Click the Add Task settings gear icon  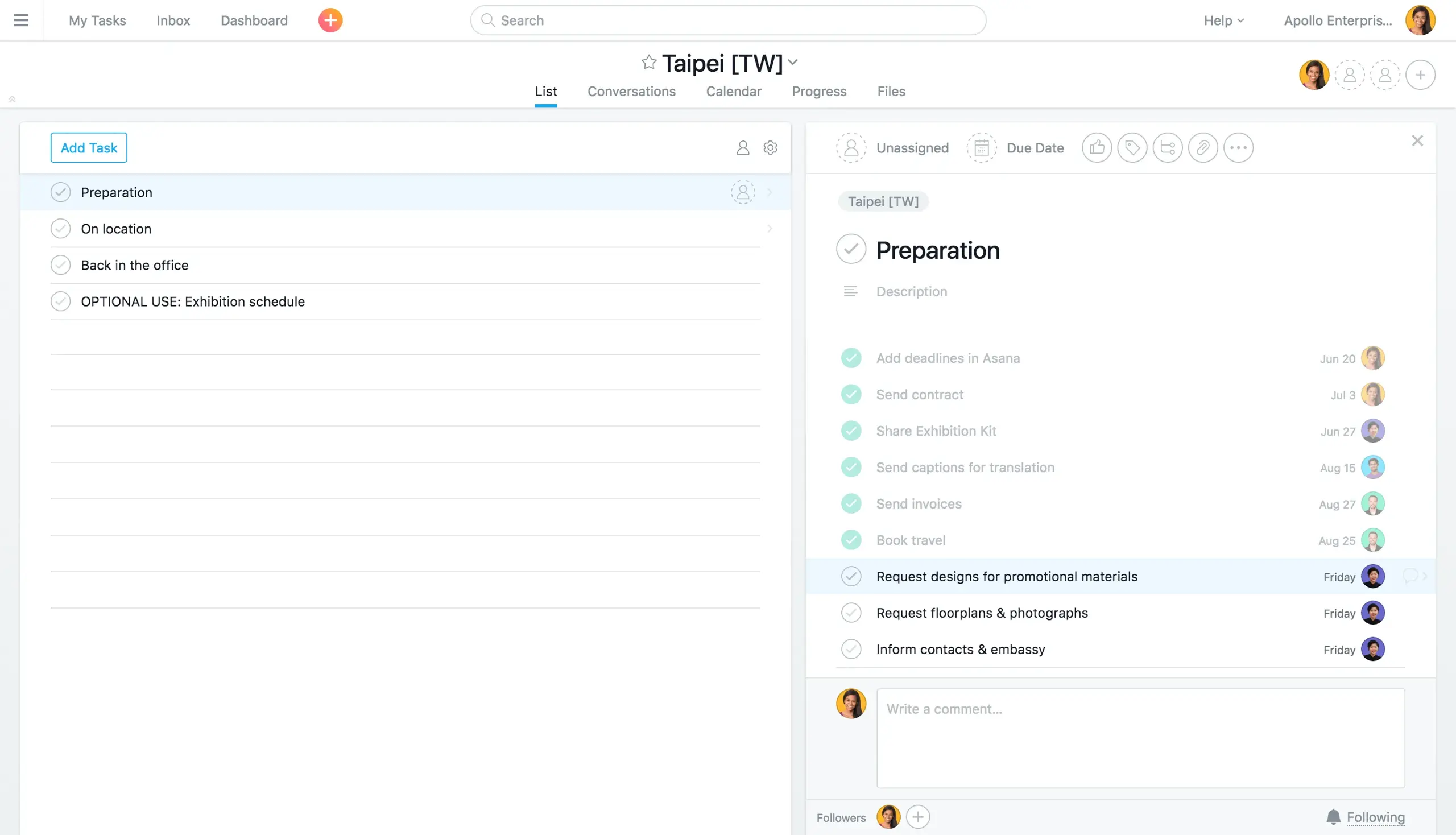[x=770, y=147]
